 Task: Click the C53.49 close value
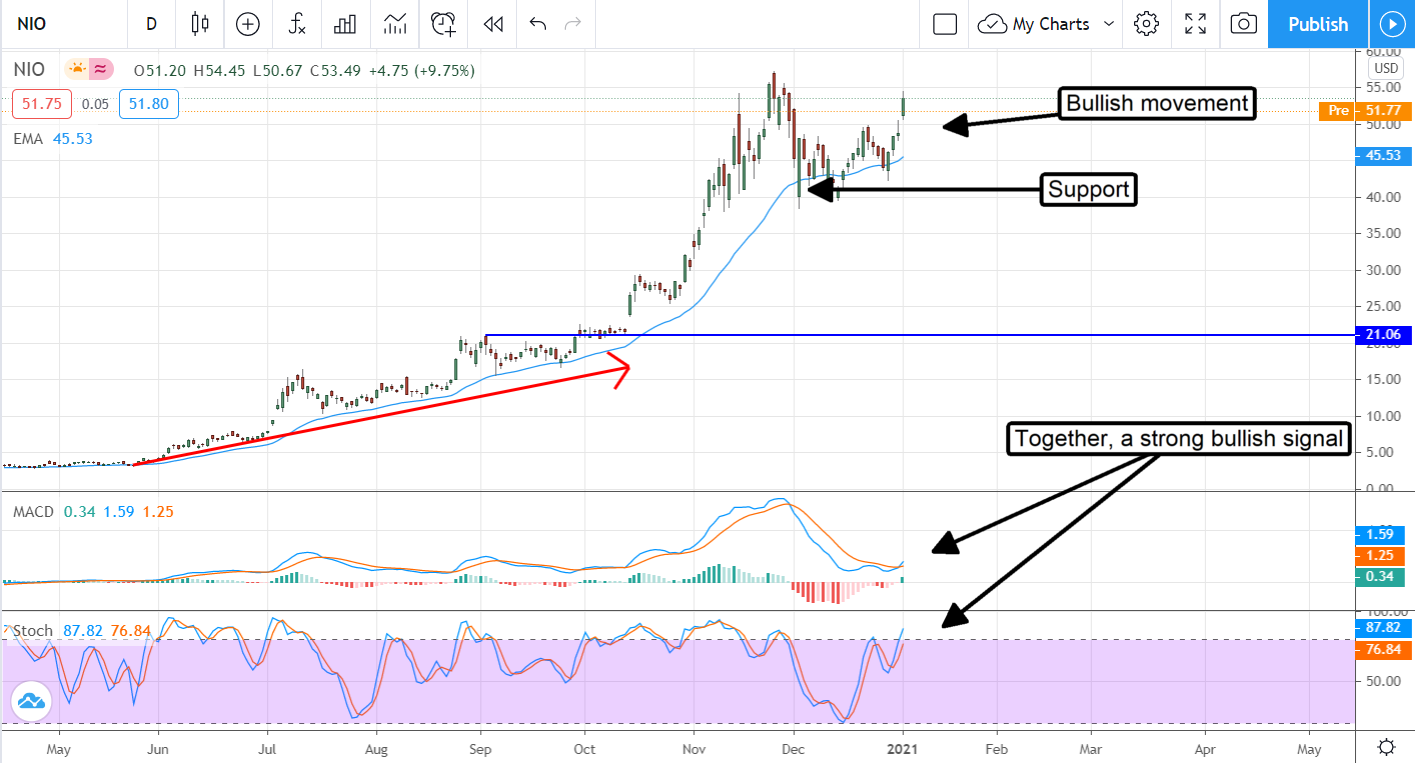tap(337, 70)
